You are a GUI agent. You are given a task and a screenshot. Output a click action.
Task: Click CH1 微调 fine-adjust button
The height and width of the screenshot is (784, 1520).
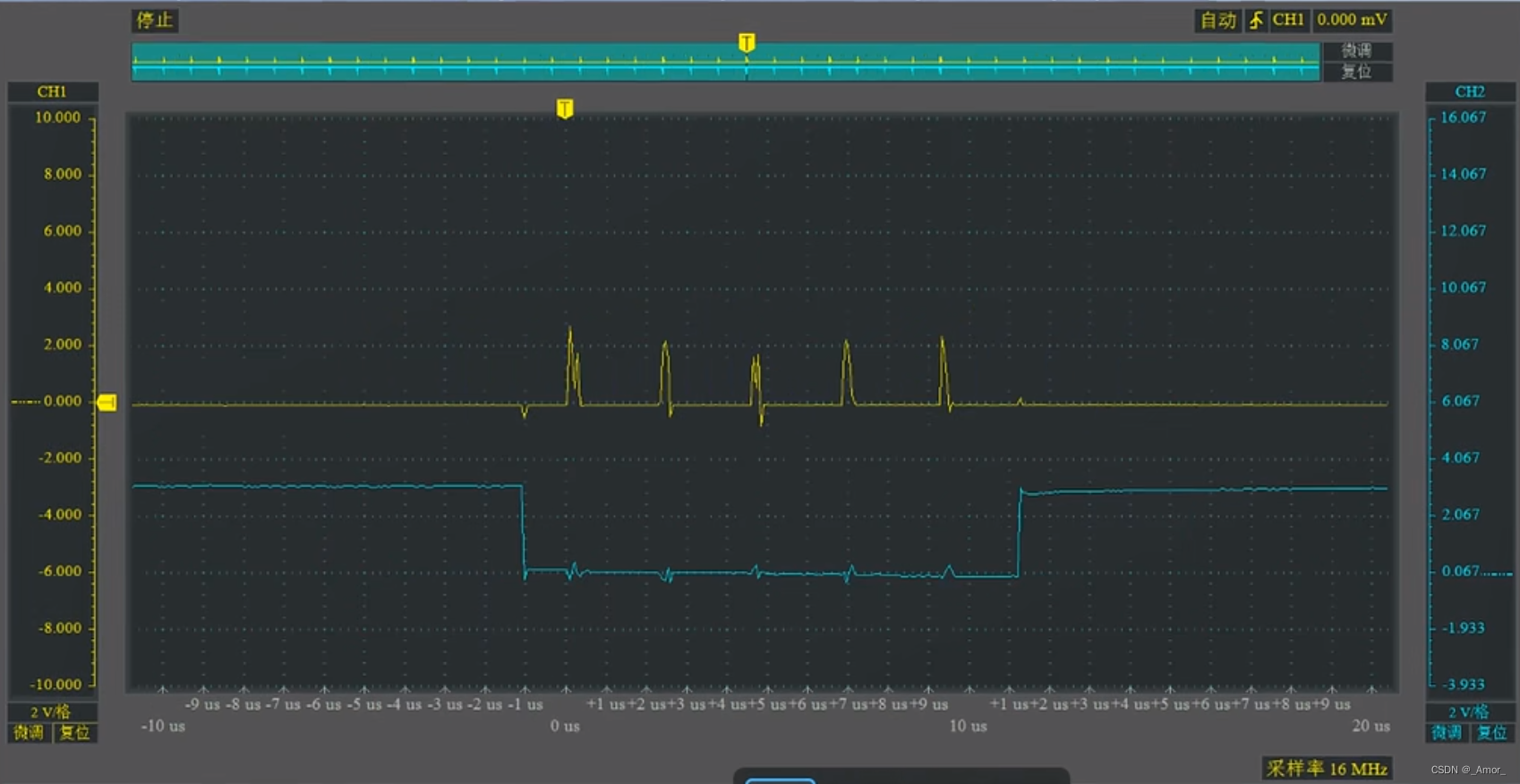click(29, 733)
